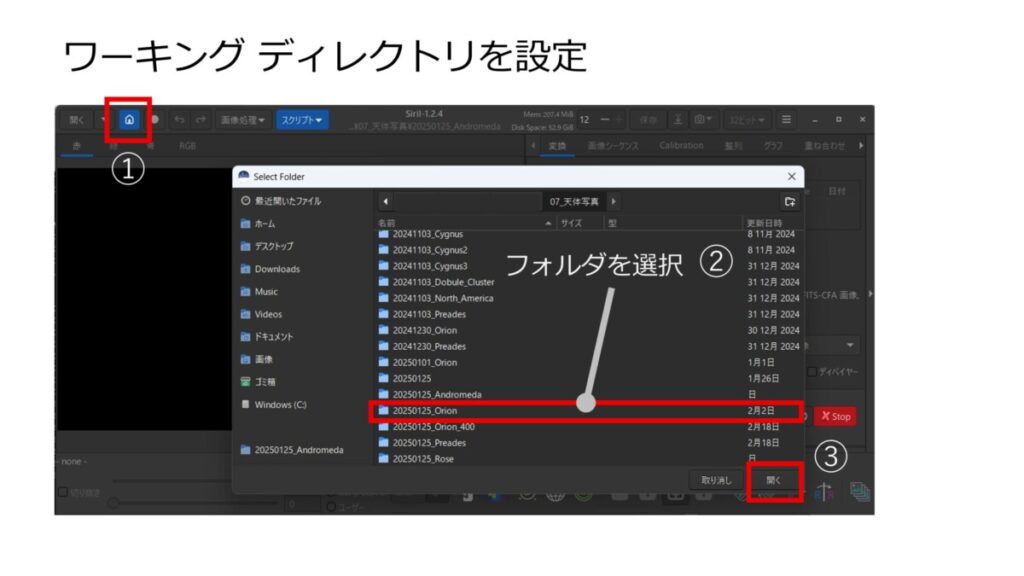
Task: Click the 開く button in Siril toolbar
Action: tap(77, 120)
